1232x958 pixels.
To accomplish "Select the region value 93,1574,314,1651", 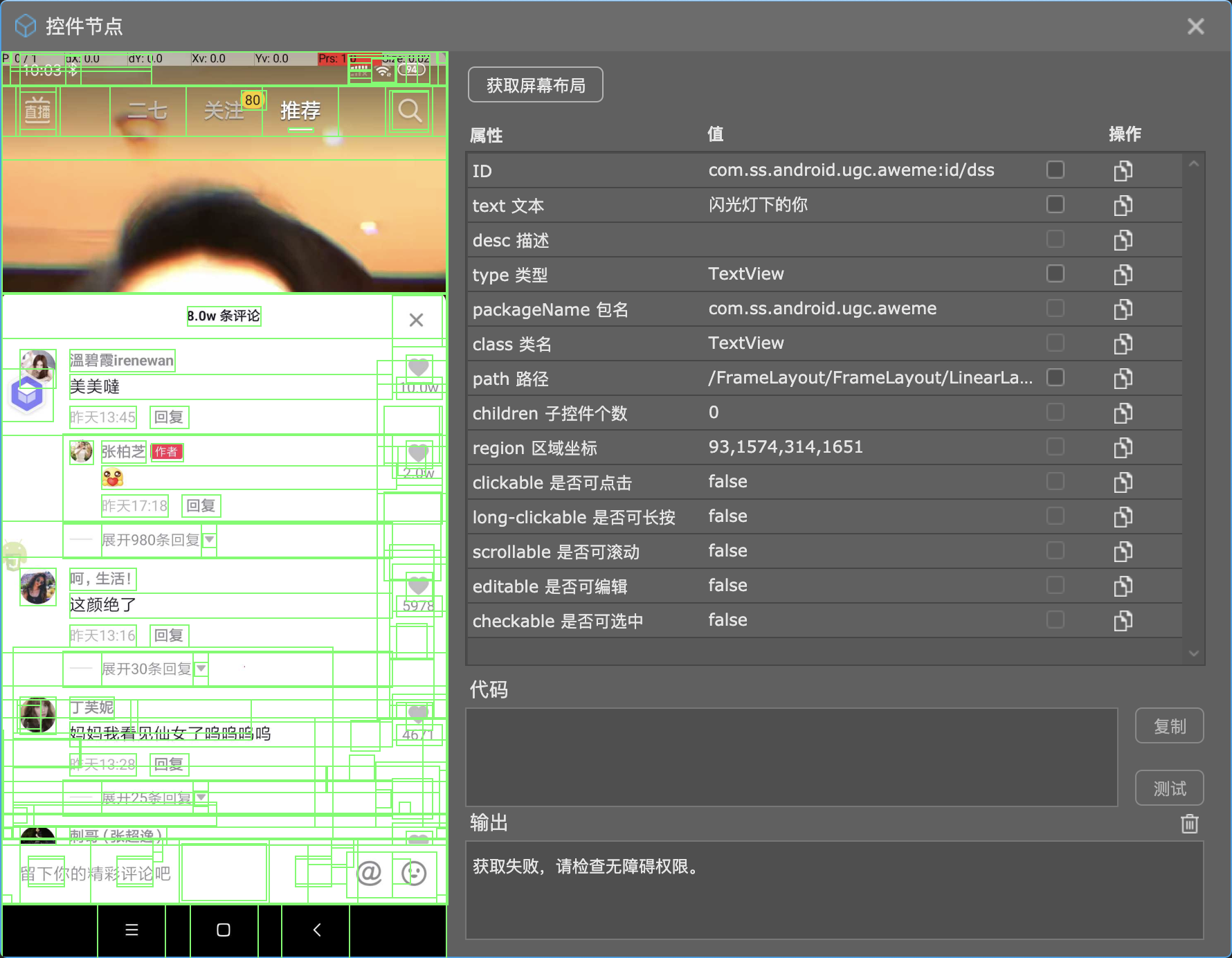I will [786, 446].
